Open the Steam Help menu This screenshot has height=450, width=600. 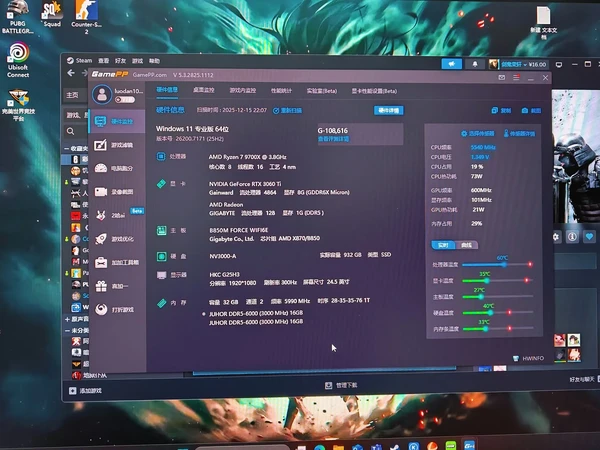click(x=154, y=61)
